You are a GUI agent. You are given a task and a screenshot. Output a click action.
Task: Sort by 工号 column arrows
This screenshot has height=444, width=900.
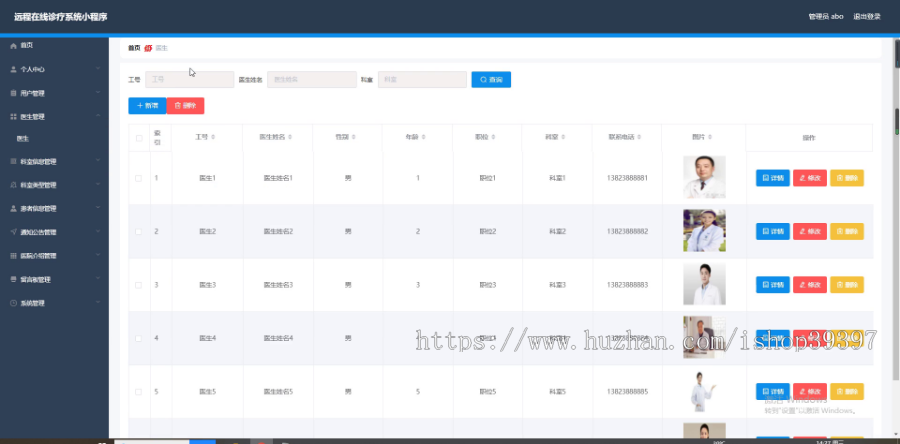[214, 138]
